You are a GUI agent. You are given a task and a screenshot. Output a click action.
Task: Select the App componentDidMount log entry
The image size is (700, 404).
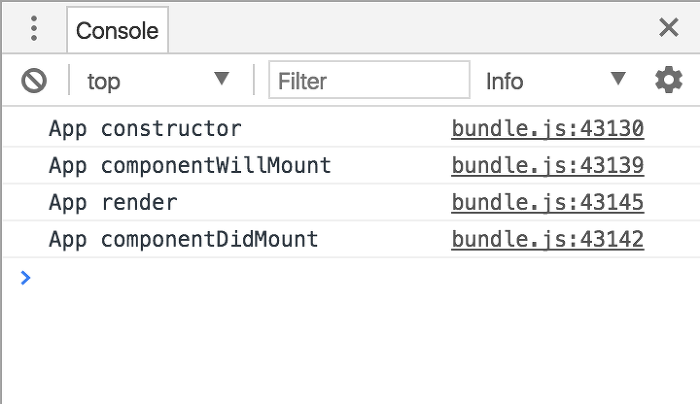tap(183, 239)
